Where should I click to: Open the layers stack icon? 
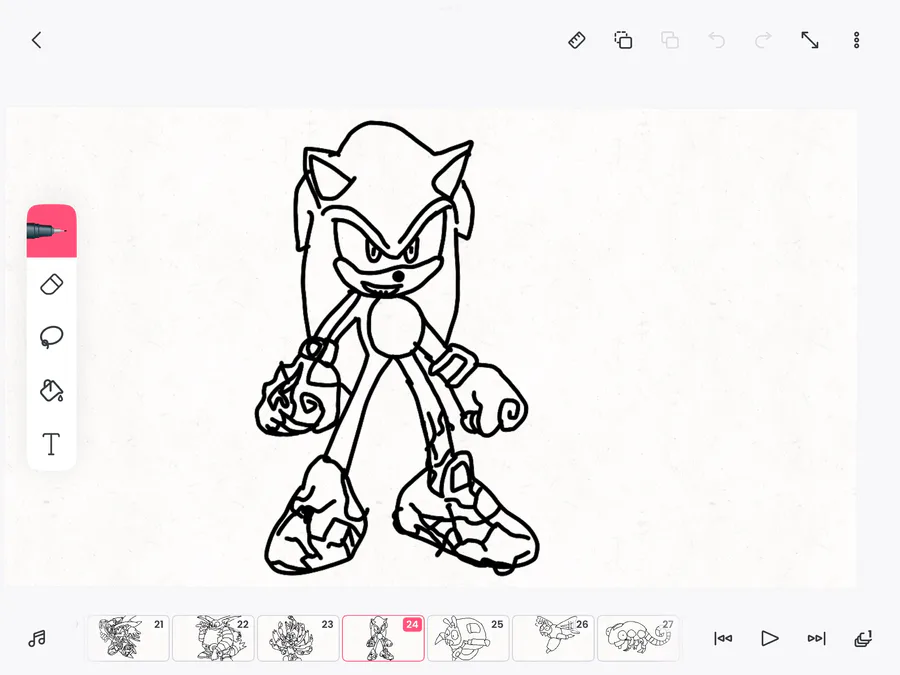point(863,638)
